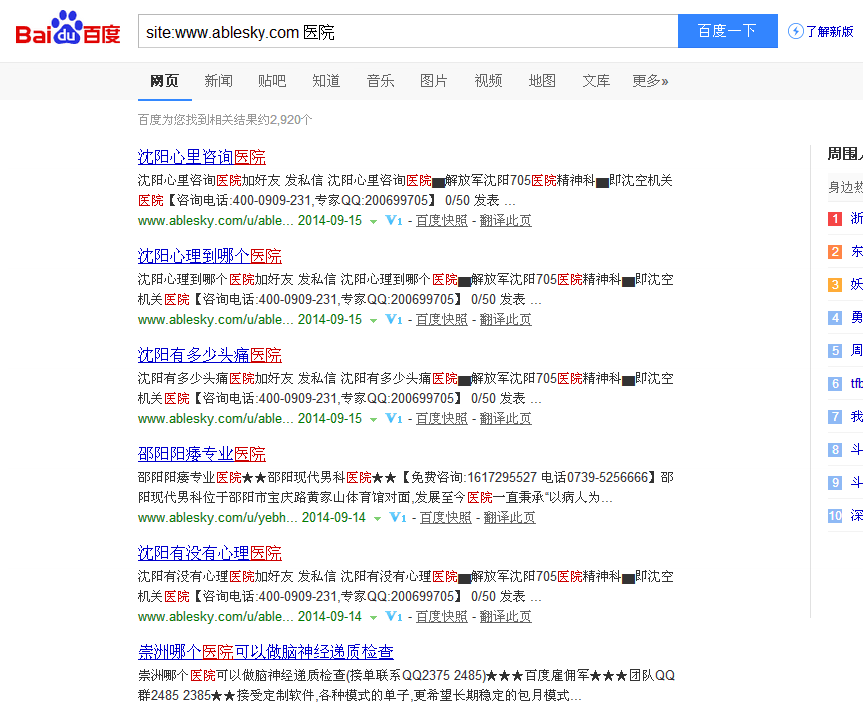Viewport: 863px width, 705px height.
Task: Click the number 3 rank badge in sidebar
Action: click(834, 285)
